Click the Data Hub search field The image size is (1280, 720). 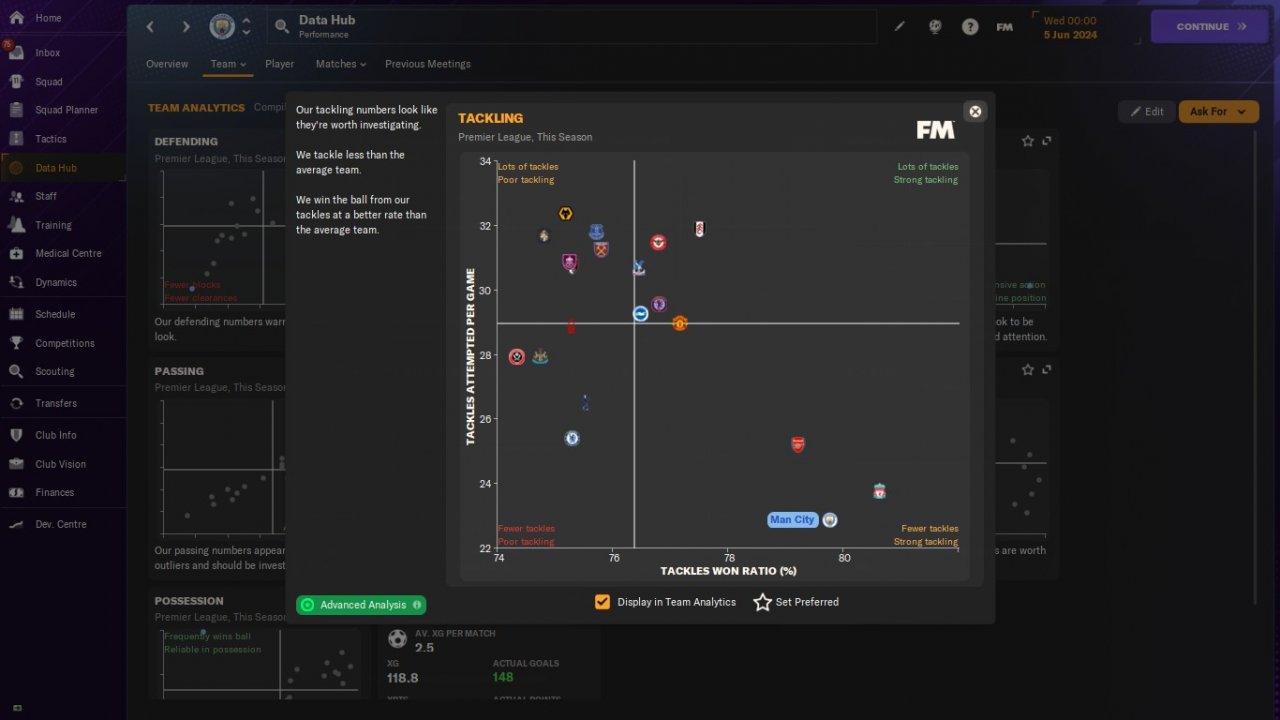click(572, 27)
